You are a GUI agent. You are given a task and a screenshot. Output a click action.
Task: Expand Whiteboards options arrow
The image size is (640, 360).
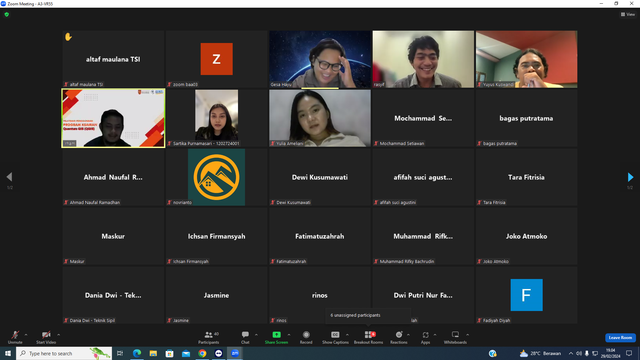468,335
